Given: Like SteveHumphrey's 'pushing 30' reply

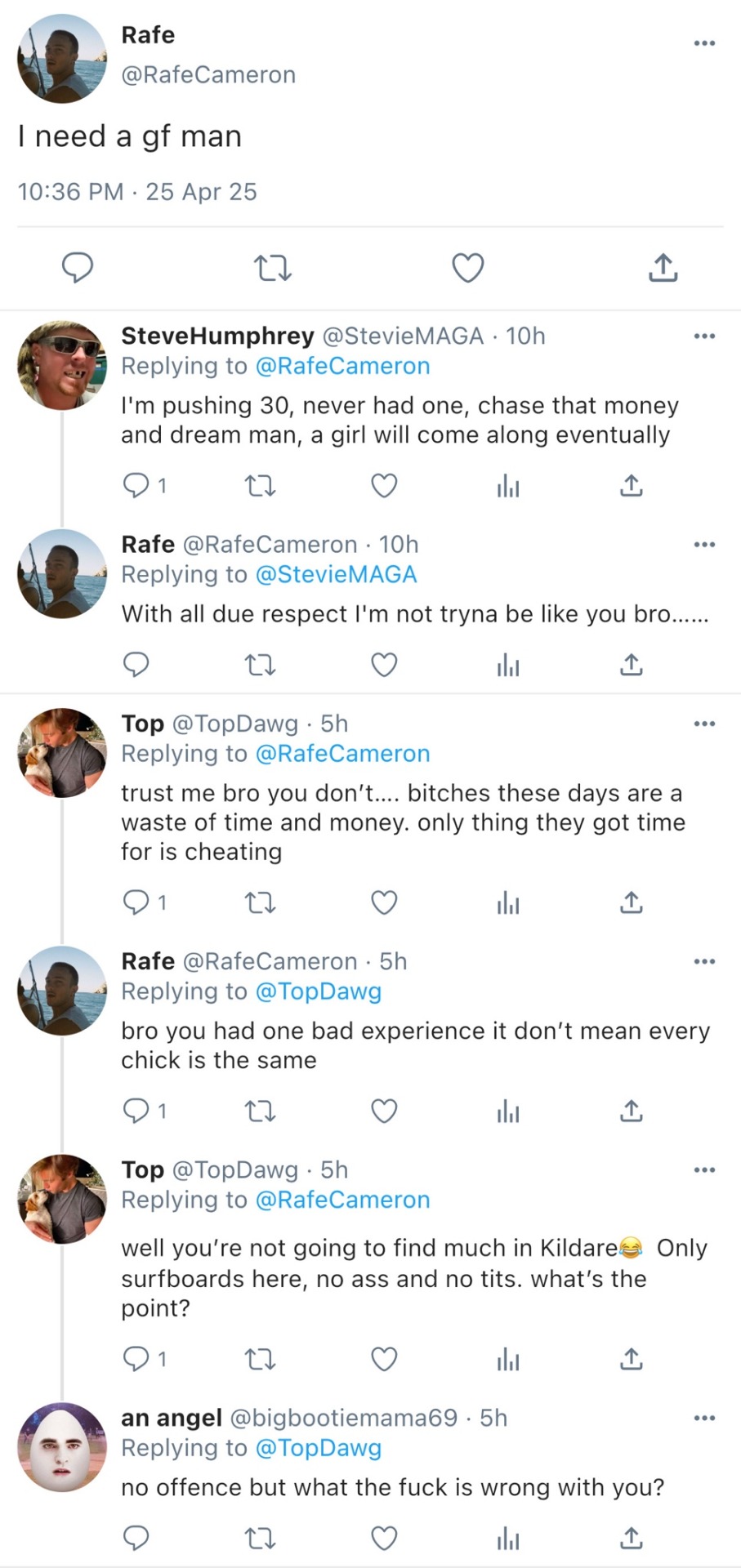Looking at the screenshot, I should 384,486.
